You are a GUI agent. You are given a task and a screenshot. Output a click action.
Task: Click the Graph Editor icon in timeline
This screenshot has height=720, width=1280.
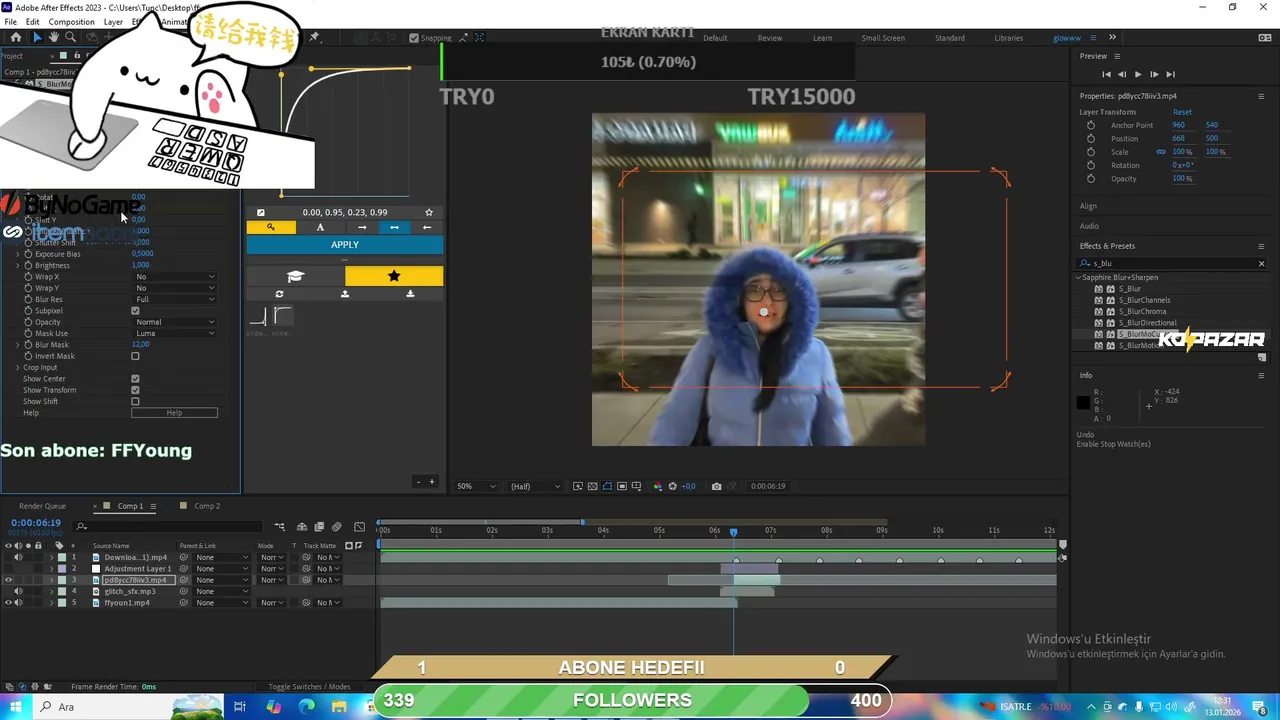pyautogui.click(x=359, y=527)
